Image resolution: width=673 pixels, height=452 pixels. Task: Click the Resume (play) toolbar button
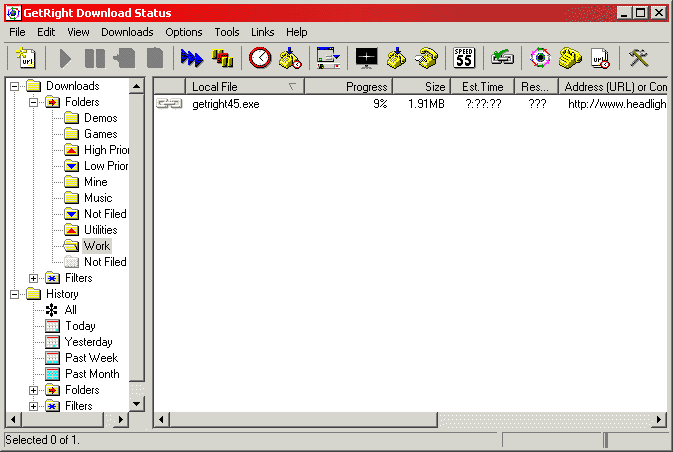[65, 58]
